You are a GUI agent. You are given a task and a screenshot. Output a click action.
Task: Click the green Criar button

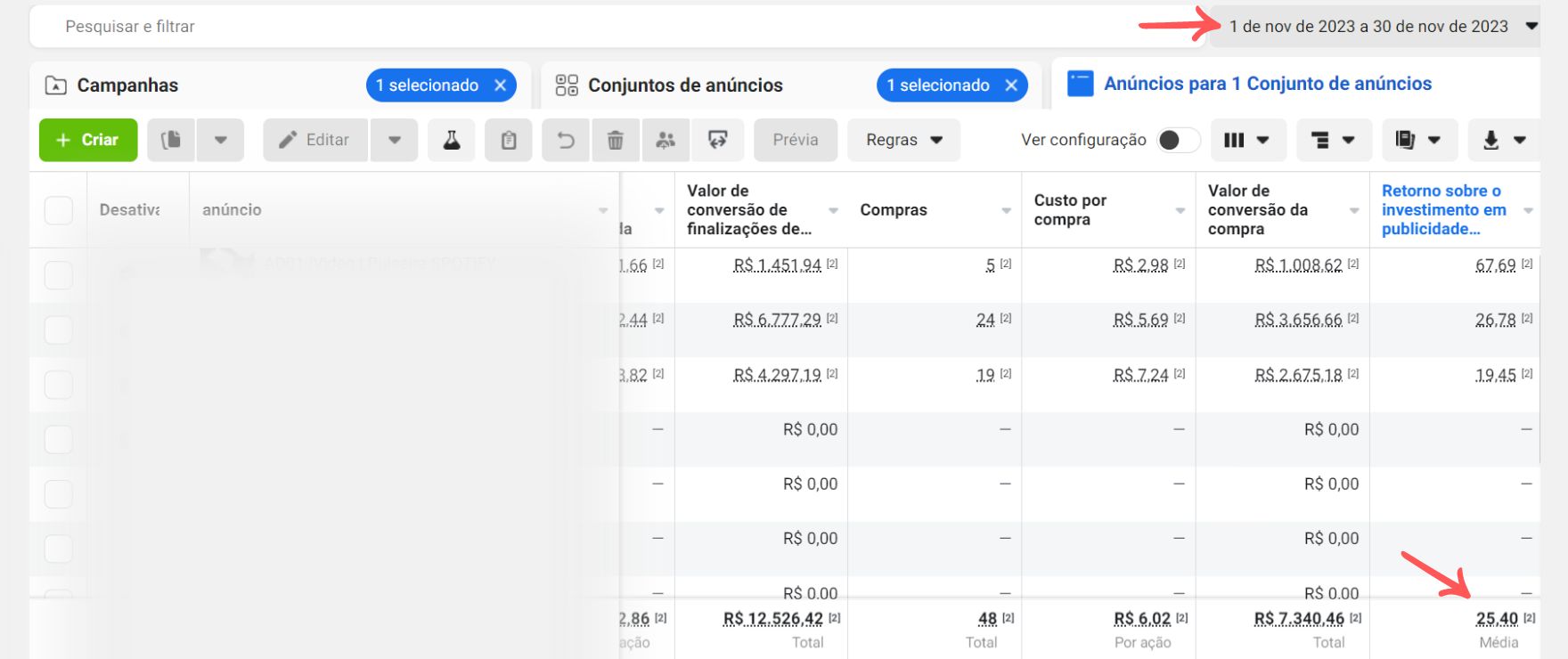tap(88, 140)
